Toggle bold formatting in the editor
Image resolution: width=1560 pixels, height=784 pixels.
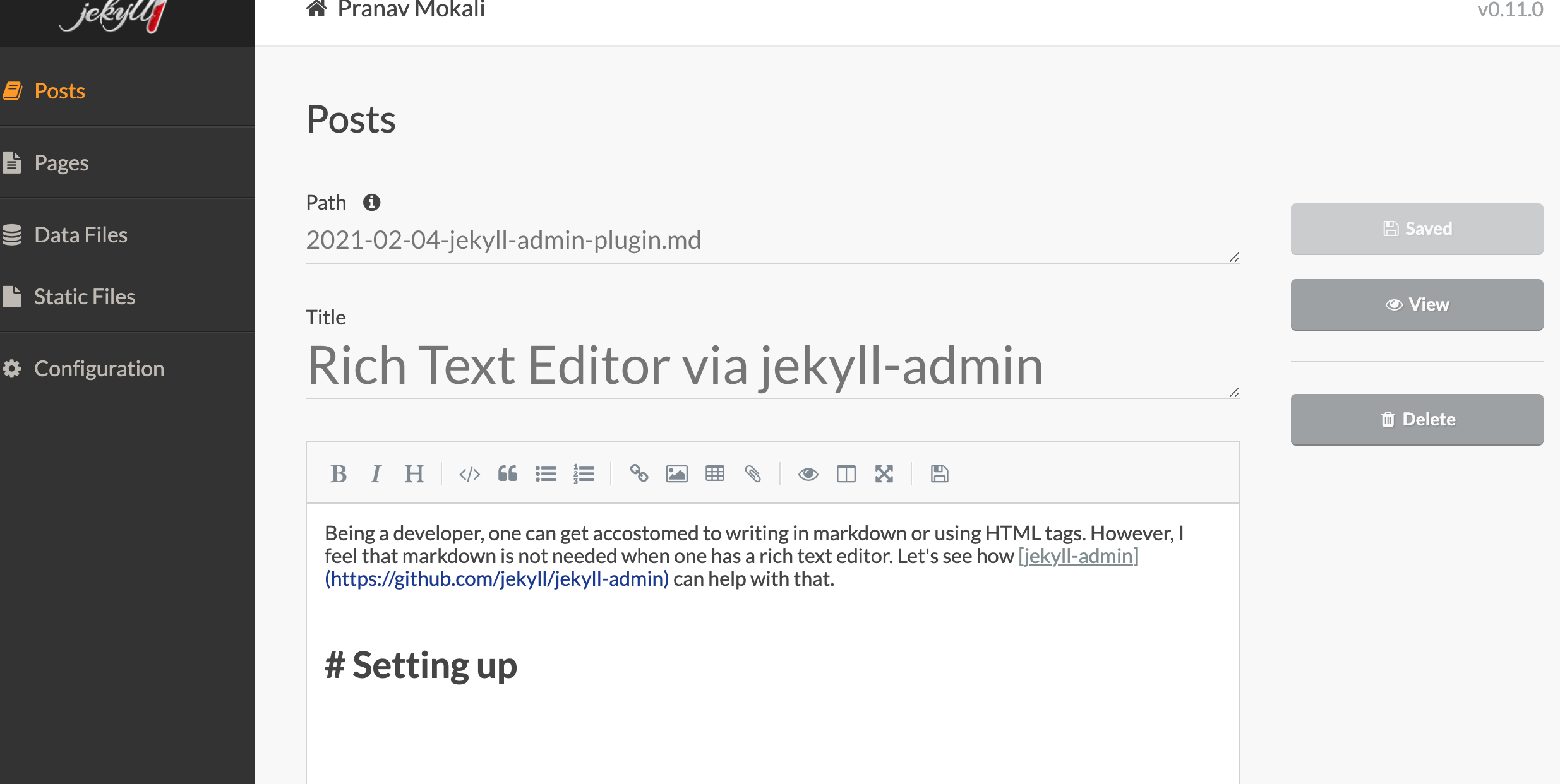(339, 474)
